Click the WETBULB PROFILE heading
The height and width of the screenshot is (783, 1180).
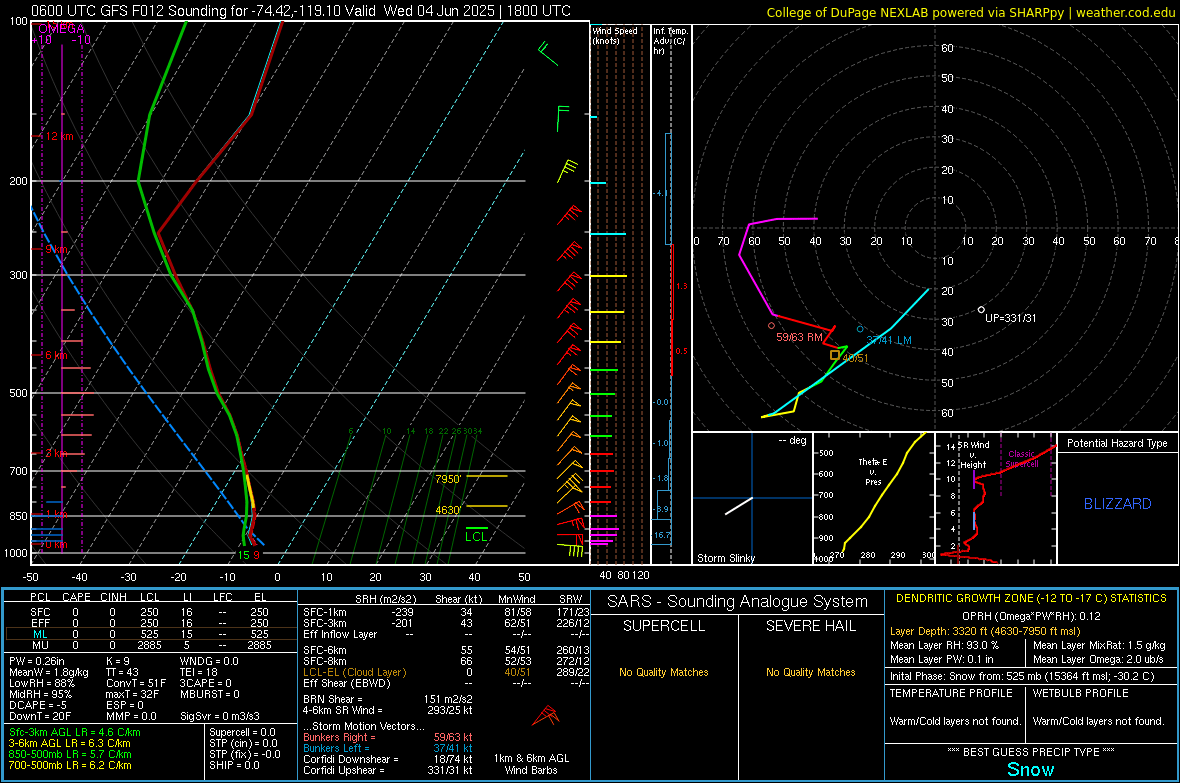click(x=1080, y=693)
